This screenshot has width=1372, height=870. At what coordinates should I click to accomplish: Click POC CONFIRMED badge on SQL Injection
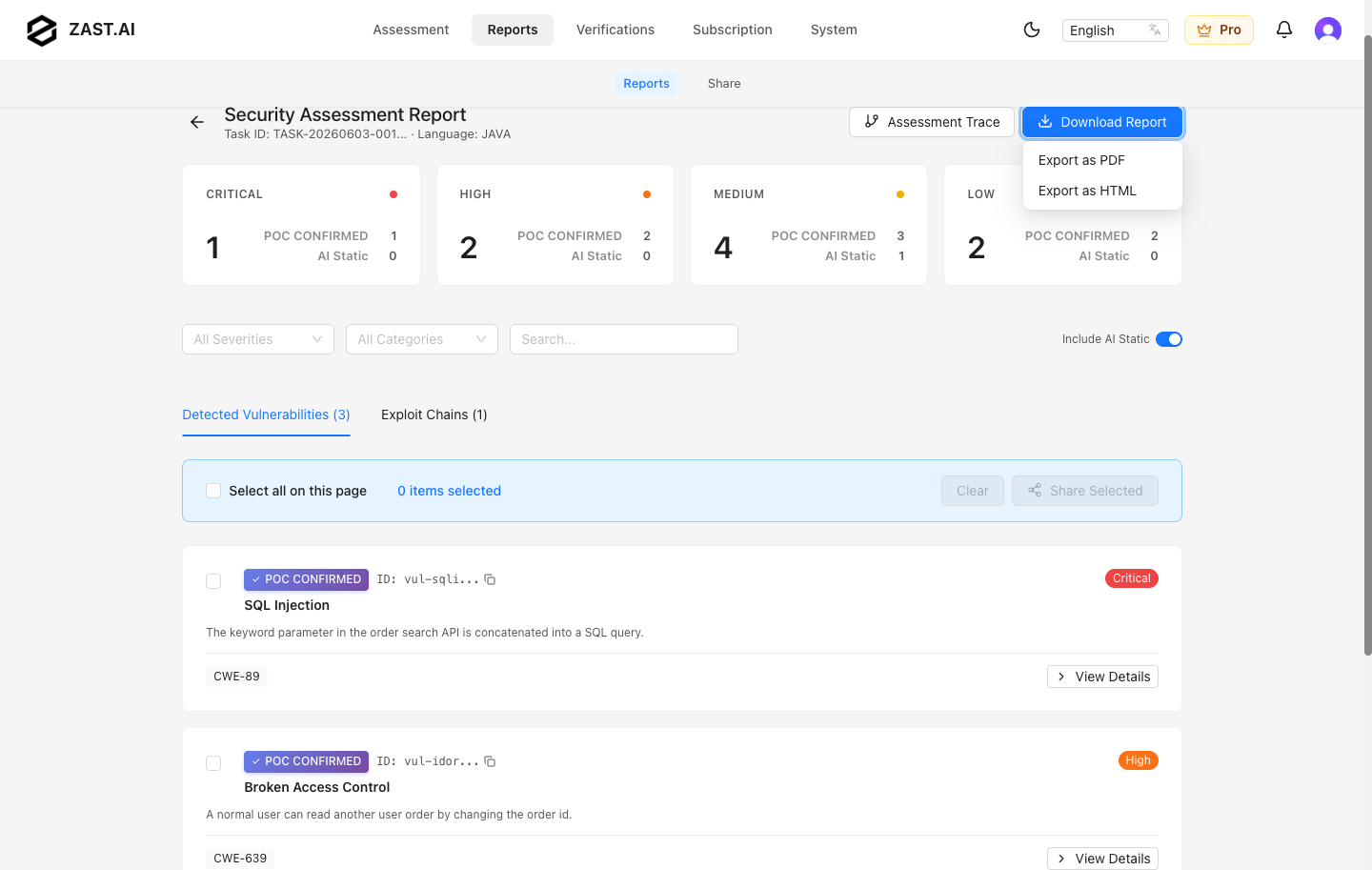pos(306,579)
